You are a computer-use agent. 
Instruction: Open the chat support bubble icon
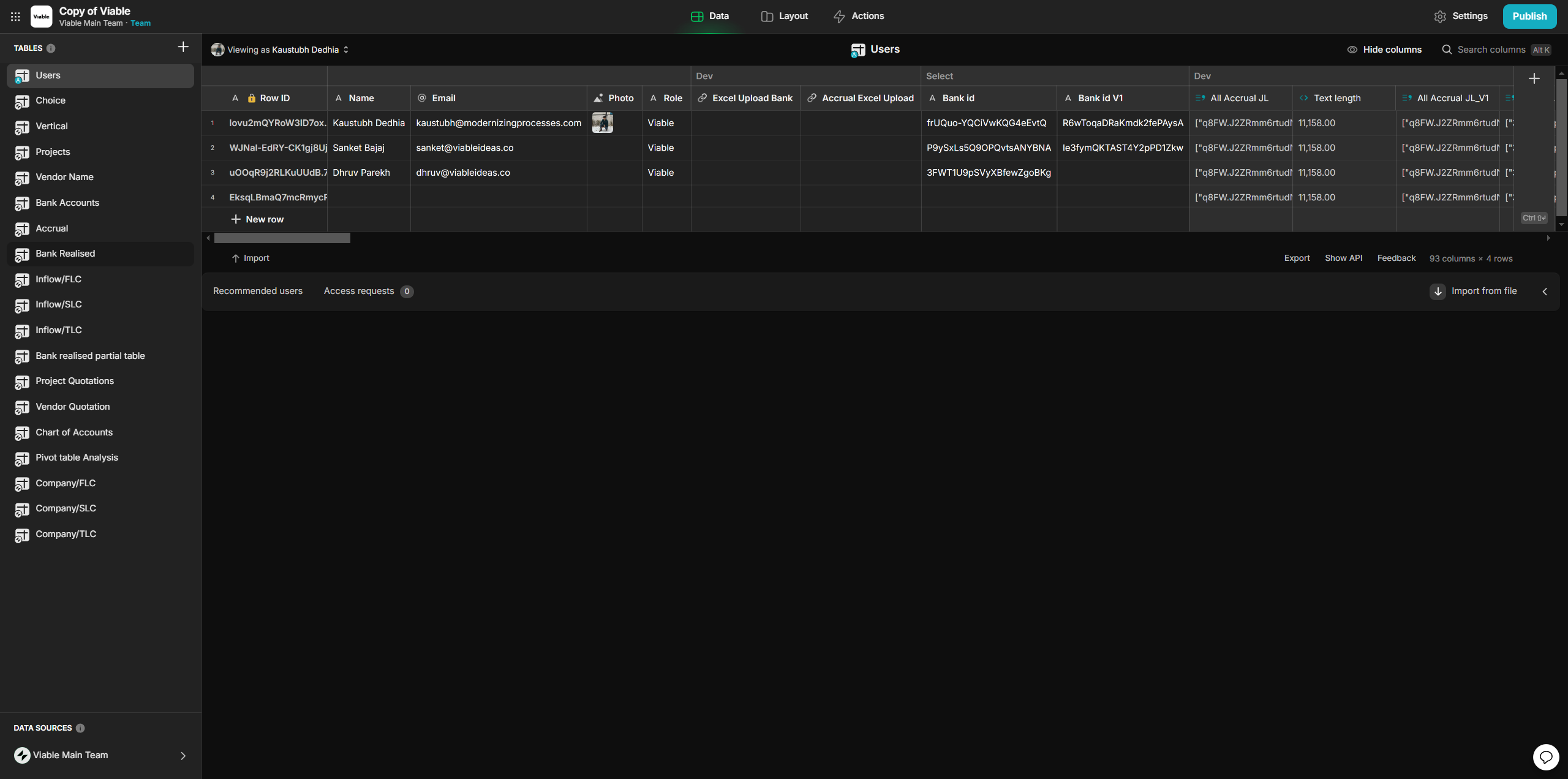coord(1546,757)
